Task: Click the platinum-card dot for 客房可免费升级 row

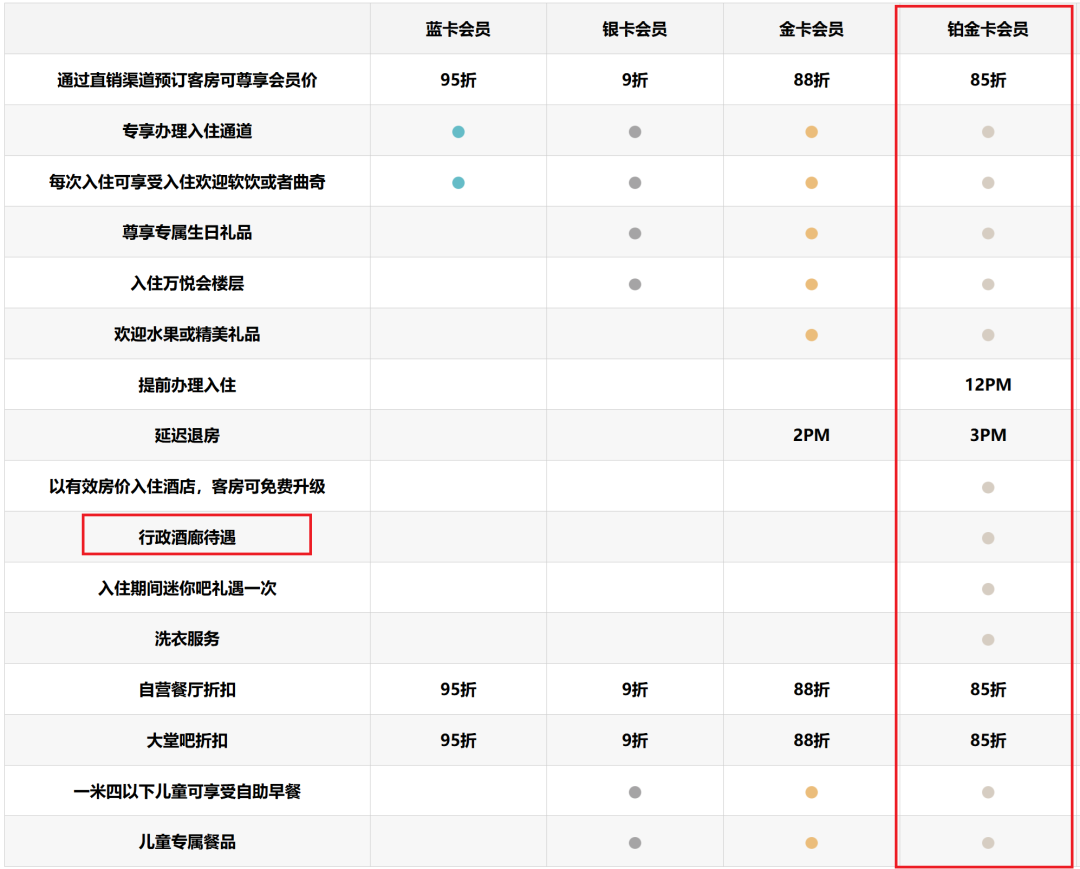Action: [988, 488]
